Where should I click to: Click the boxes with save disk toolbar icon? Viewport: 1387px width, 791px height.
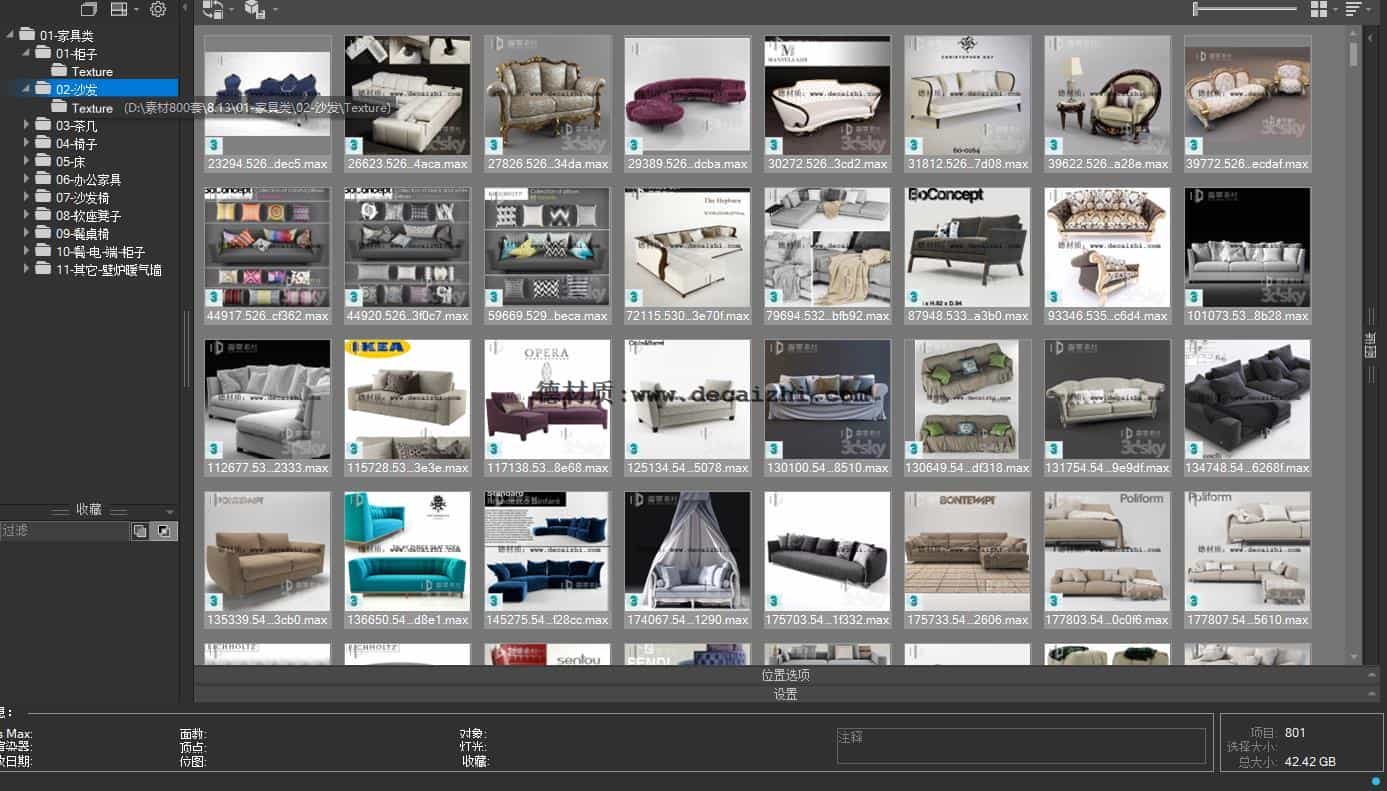[255, 10]
